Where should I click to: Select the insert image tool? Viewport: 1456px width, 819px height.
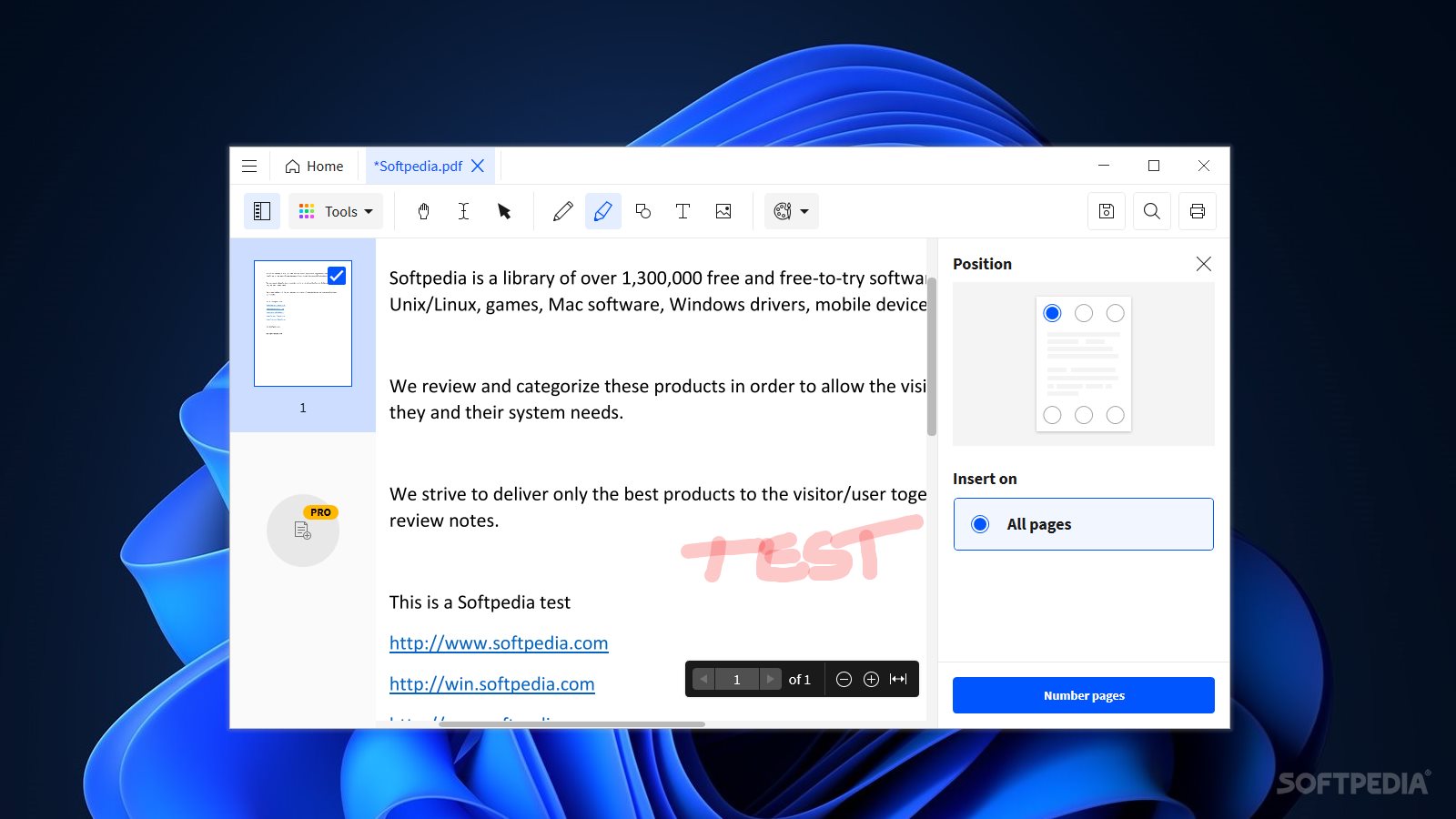tap(723, 211)
